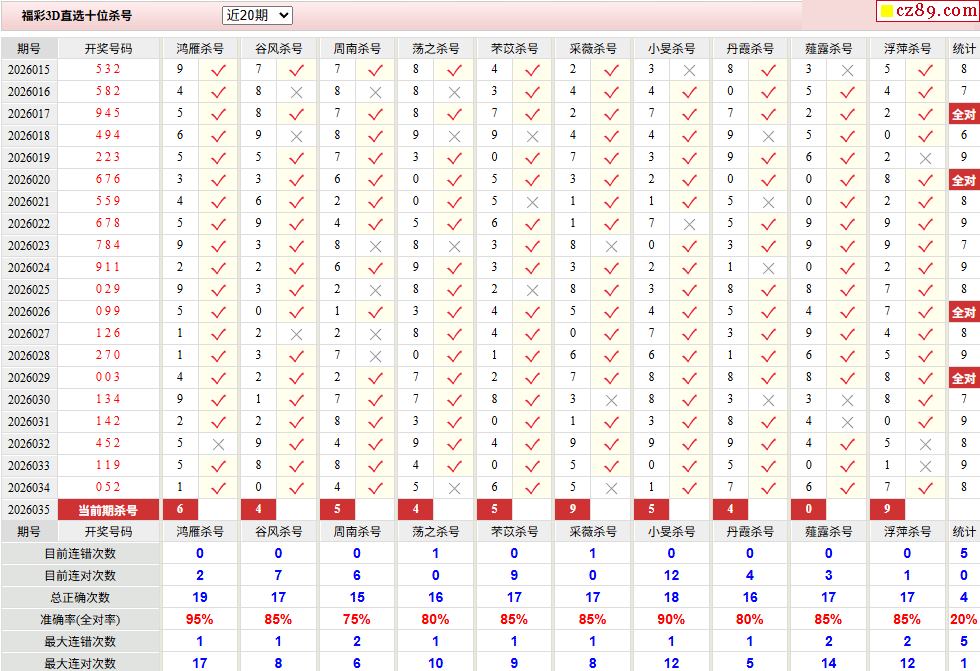This screenshot has height=671, width=980.
Task: Click the 统计 column header at top
Action: (964, 49)
